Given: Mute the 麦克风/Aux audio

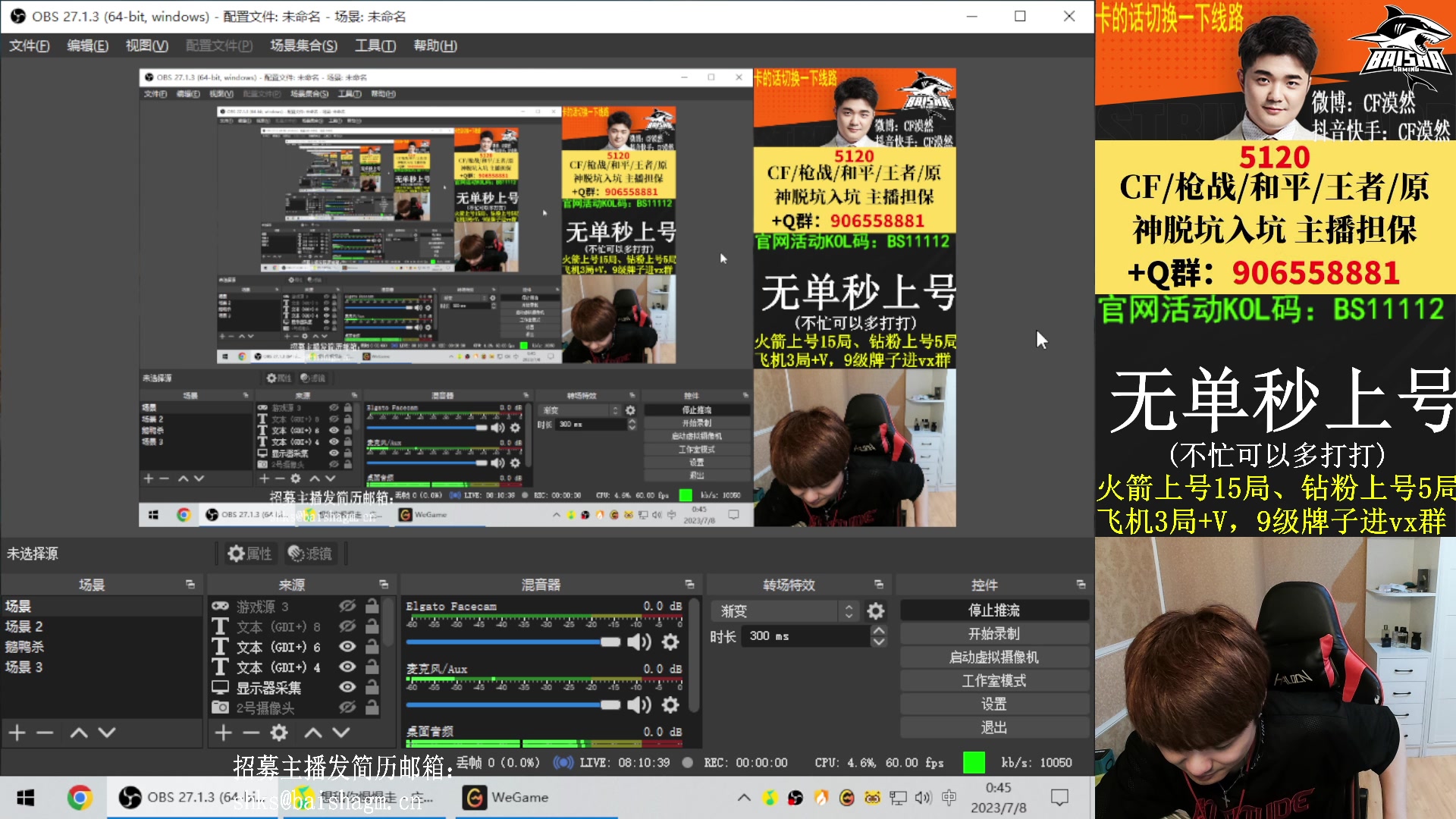Looking at the screenshot, I should point(639,705).
